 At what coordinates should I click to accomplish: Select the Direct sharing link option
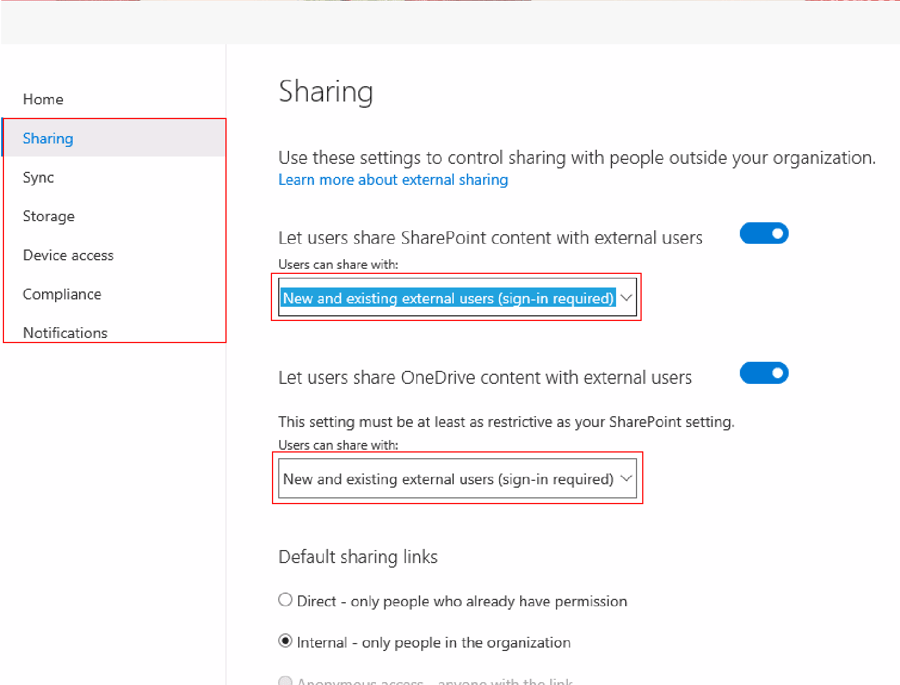click(x=285, y=599)
